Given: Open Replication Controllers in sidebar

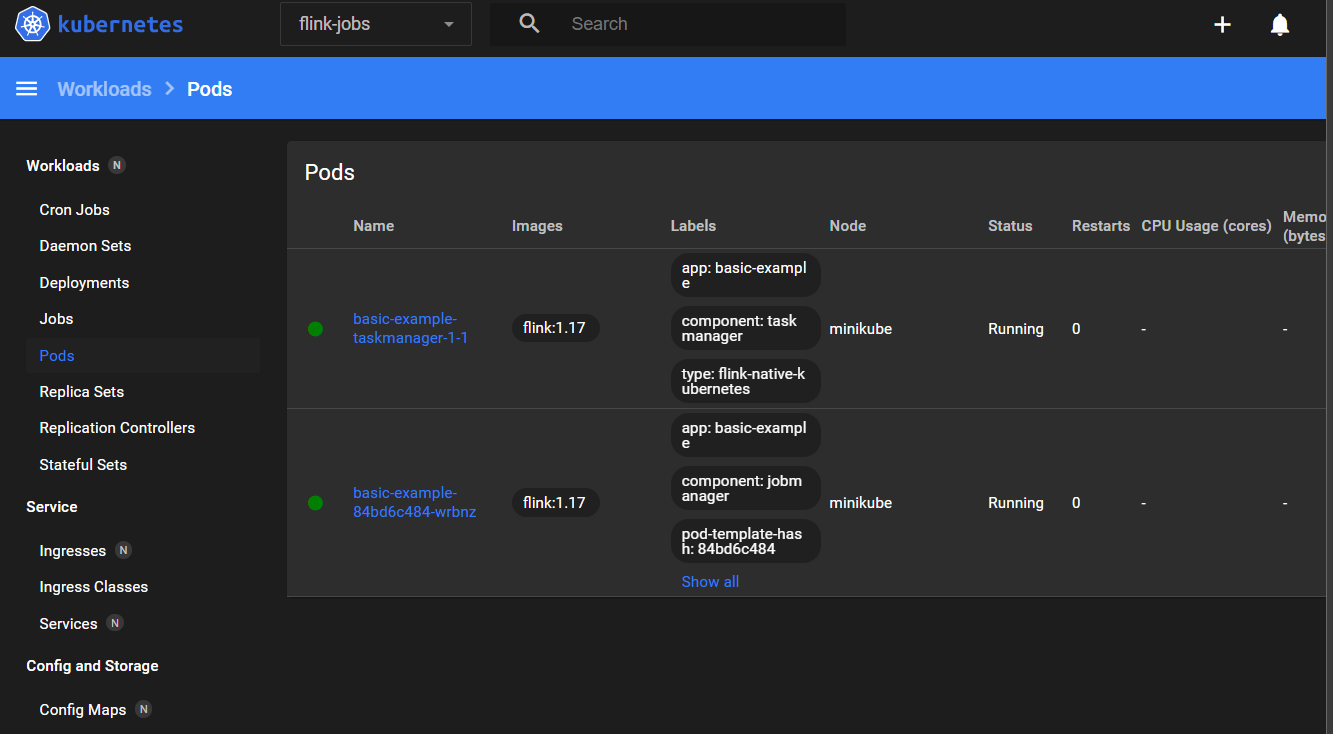Looking at the screenshot, I should coord(117,428).
